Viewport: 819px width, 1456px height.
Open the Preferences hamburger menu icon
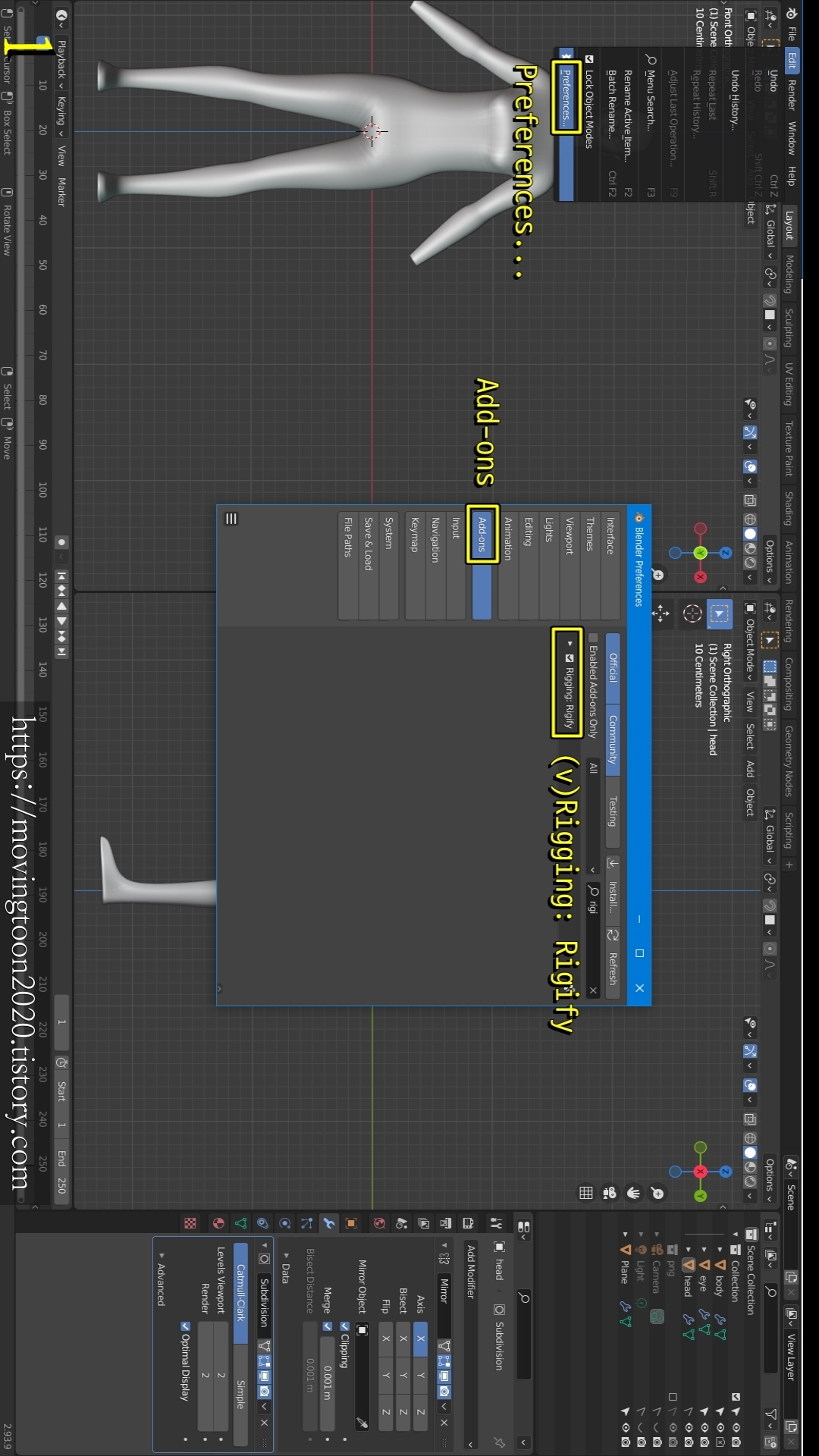231,519
